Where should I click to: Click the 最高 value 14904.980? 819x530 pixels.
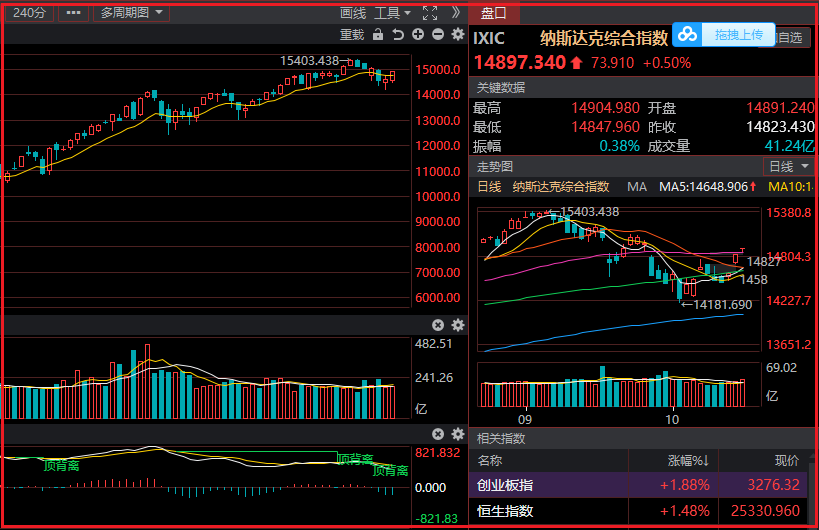tap(605, 108)
